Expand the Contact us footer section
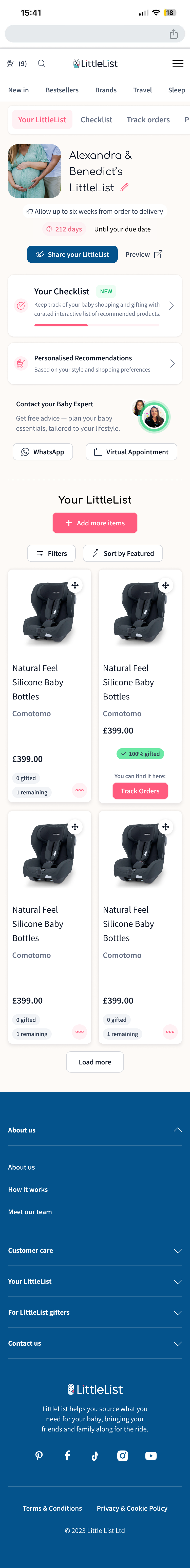Screen dimensions: 190x1568 click(x=177, y=1343)
